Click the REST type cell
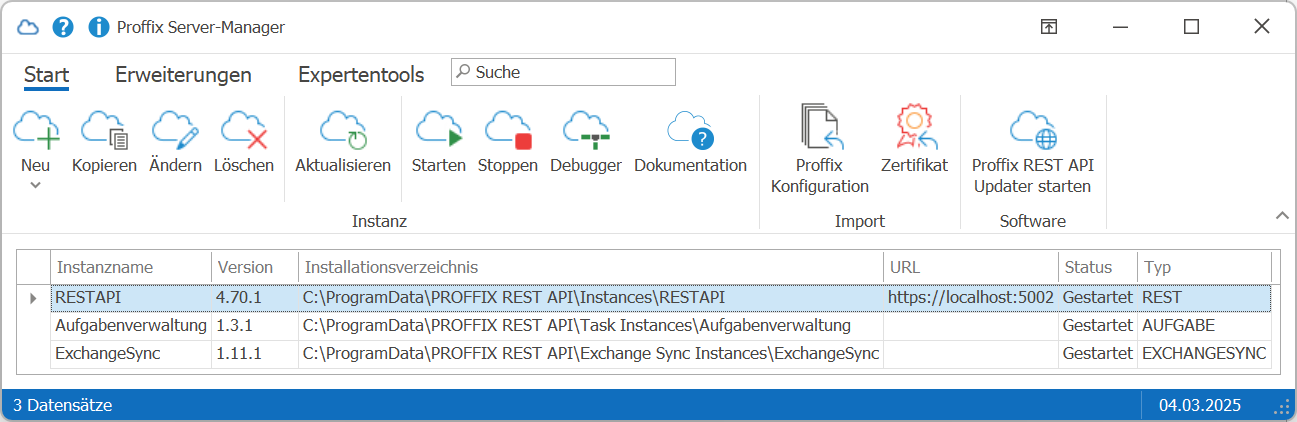Image resolution: width=1297 pixels, height=422 pixels. pyautogui.click(x=1204, y=297)
